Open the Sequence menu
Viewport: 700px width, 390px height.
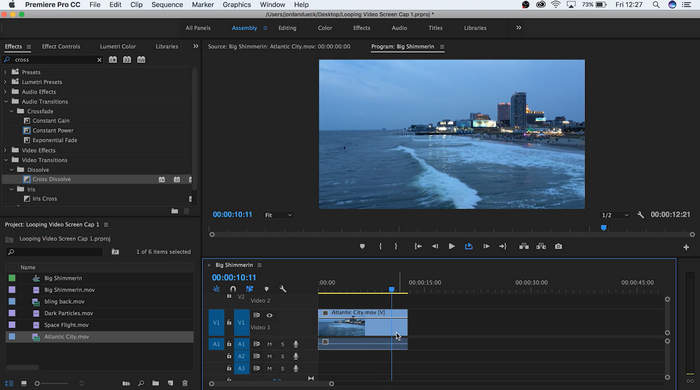tap(167, 4)
